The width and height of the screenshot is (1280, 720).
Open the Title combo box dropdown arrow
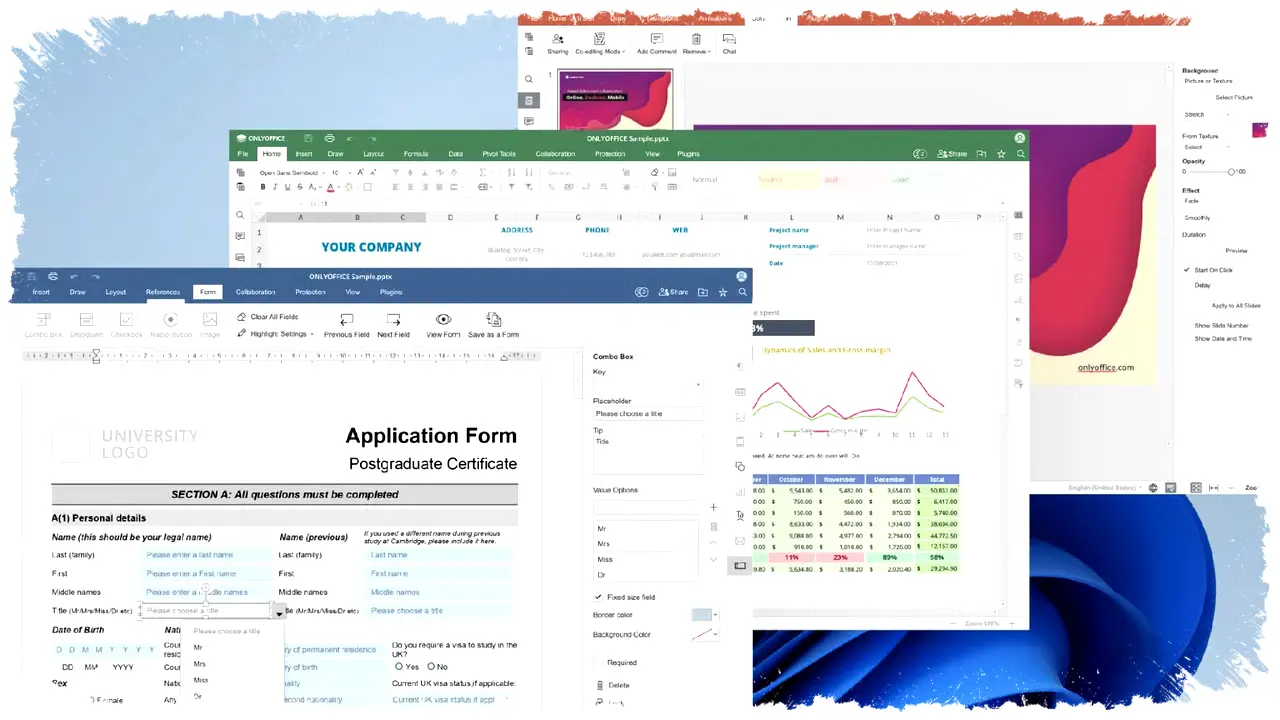tap(278, 611)
